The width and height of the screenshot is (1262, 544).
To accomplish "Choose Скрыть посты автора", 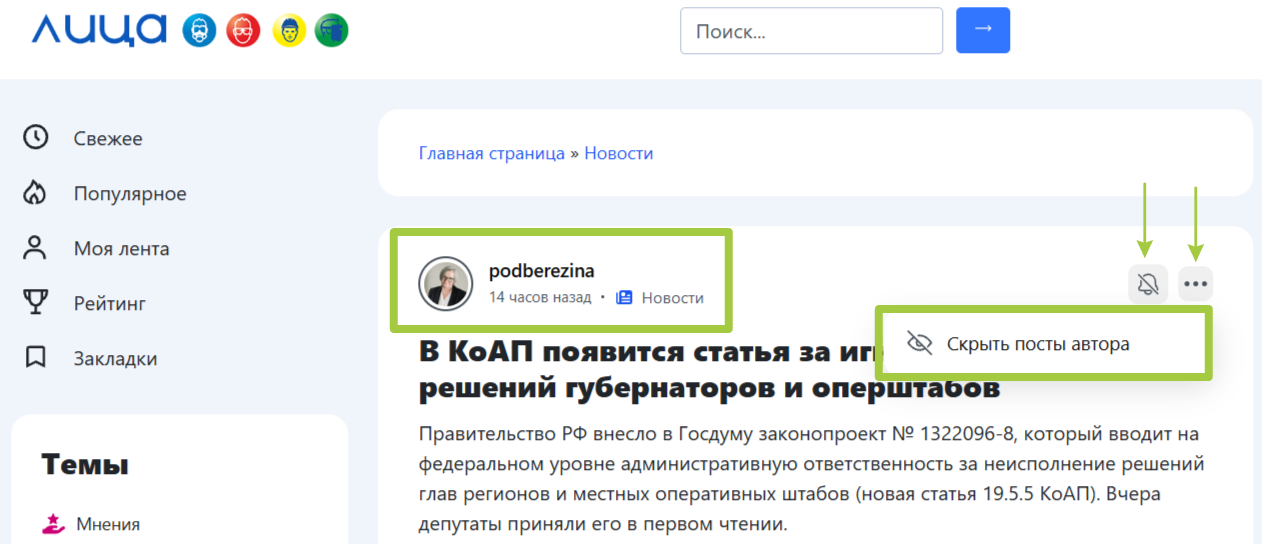I will (1043, 344).
